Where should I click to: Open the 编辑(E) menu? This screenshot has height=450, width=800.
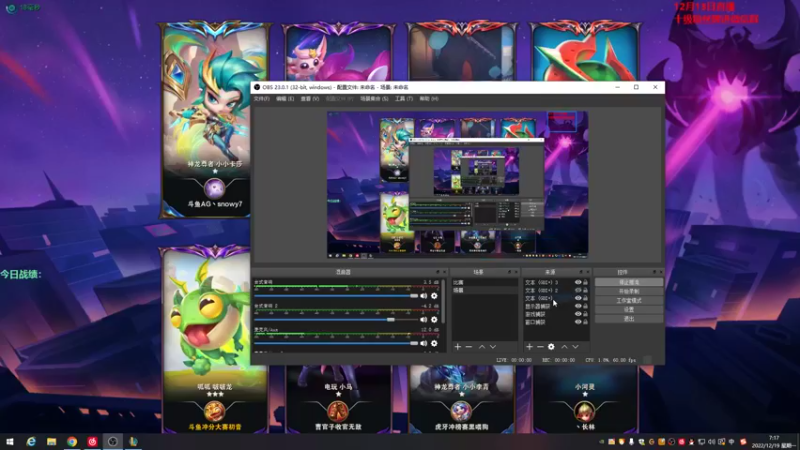tap(285, 98)
